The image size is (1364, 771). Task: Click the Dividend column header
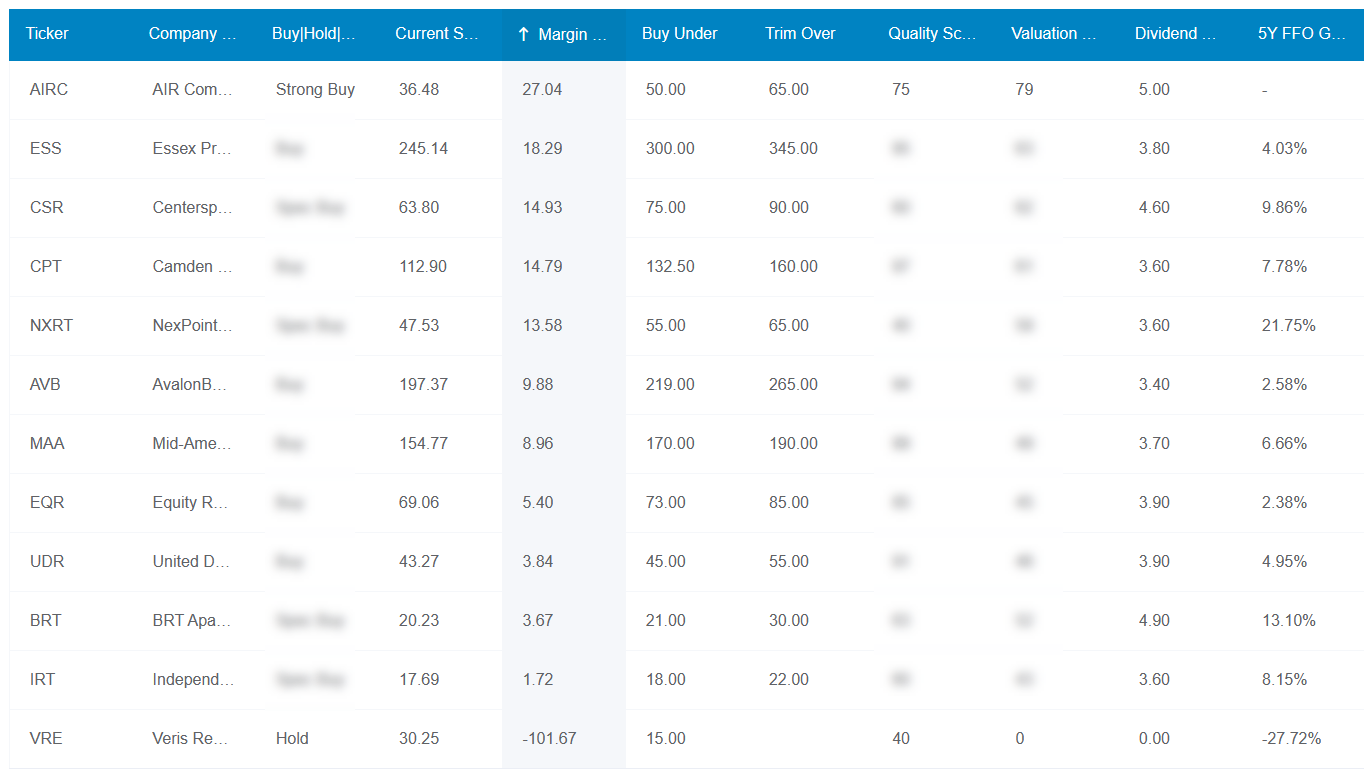tap(1176, 34)
